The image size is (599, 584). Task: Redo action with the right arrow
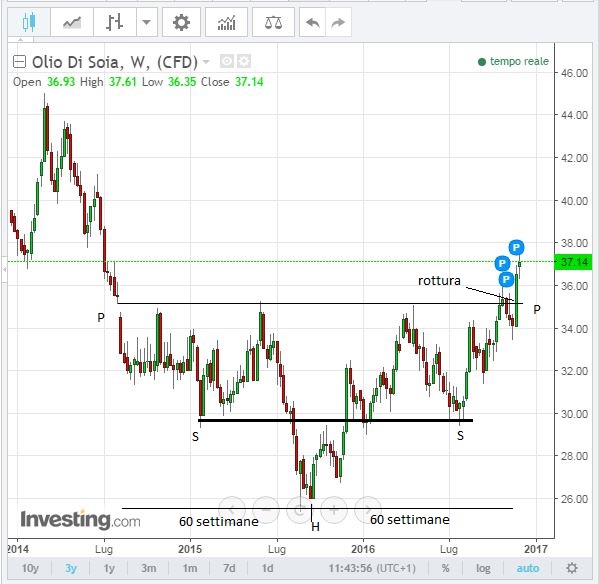tap(338, 23)
